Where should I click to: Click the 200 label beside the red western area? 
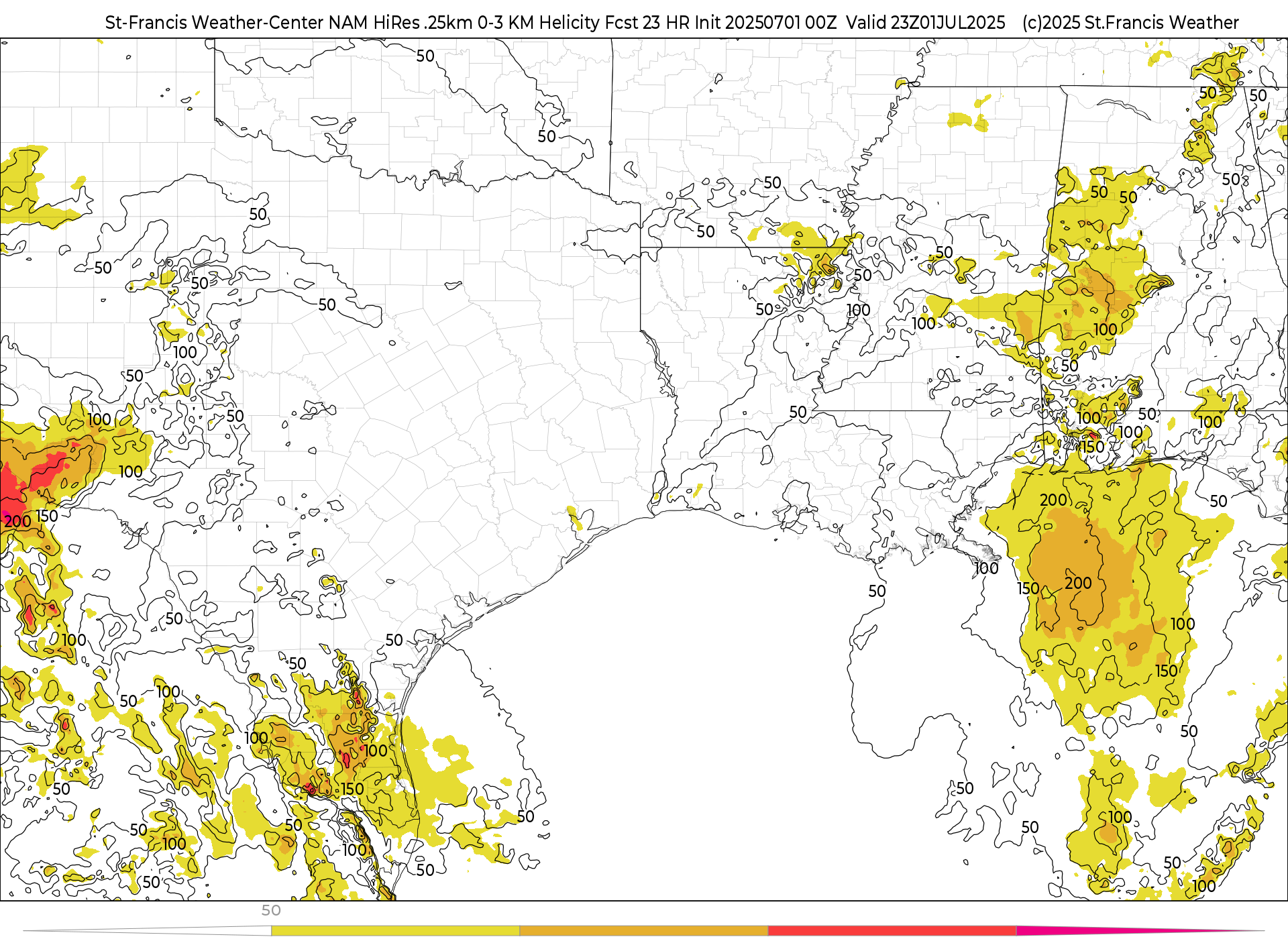(17, 521)
